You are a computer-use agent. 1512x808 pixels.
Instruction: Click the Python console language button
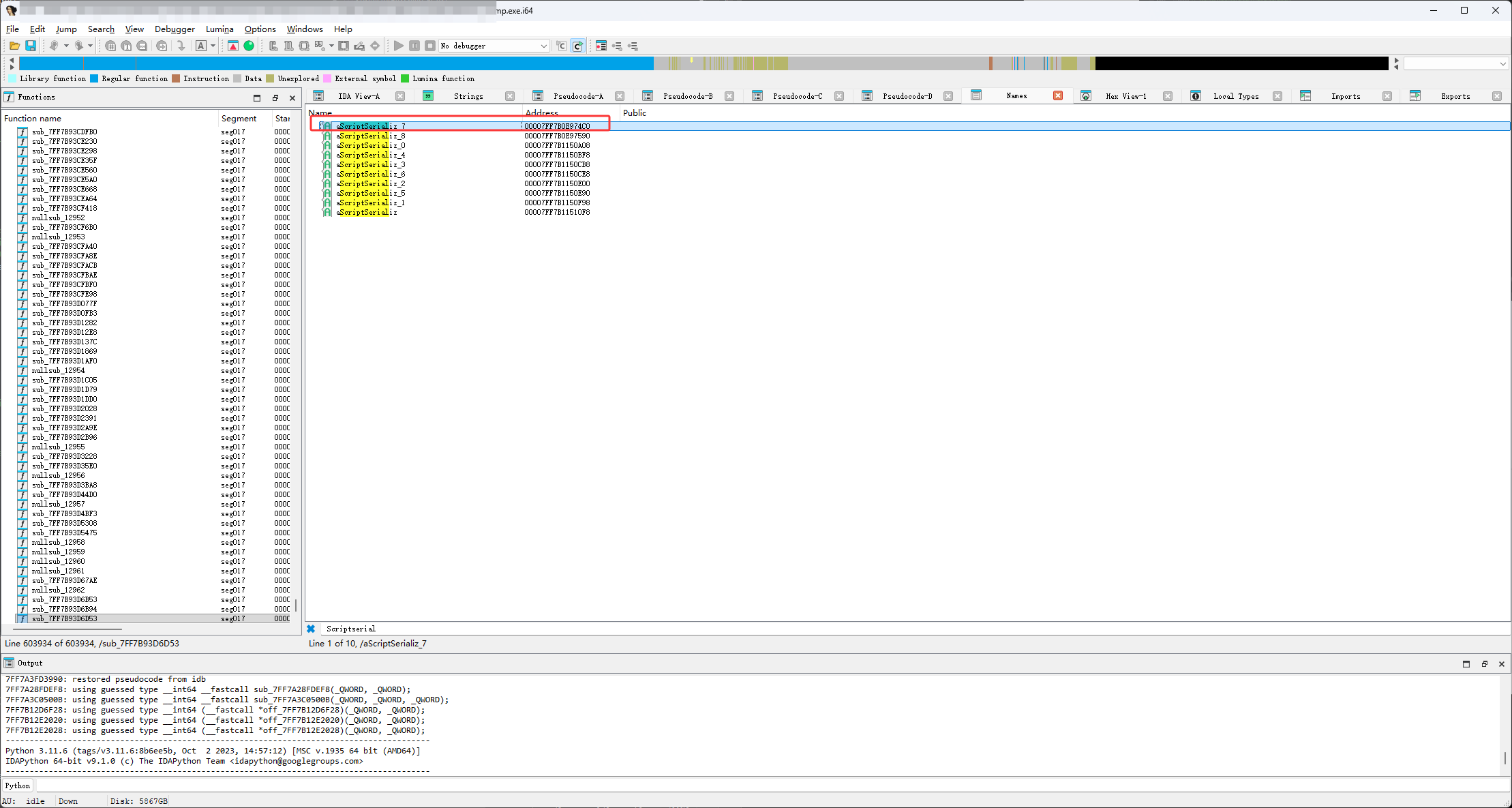coord(18,785)
